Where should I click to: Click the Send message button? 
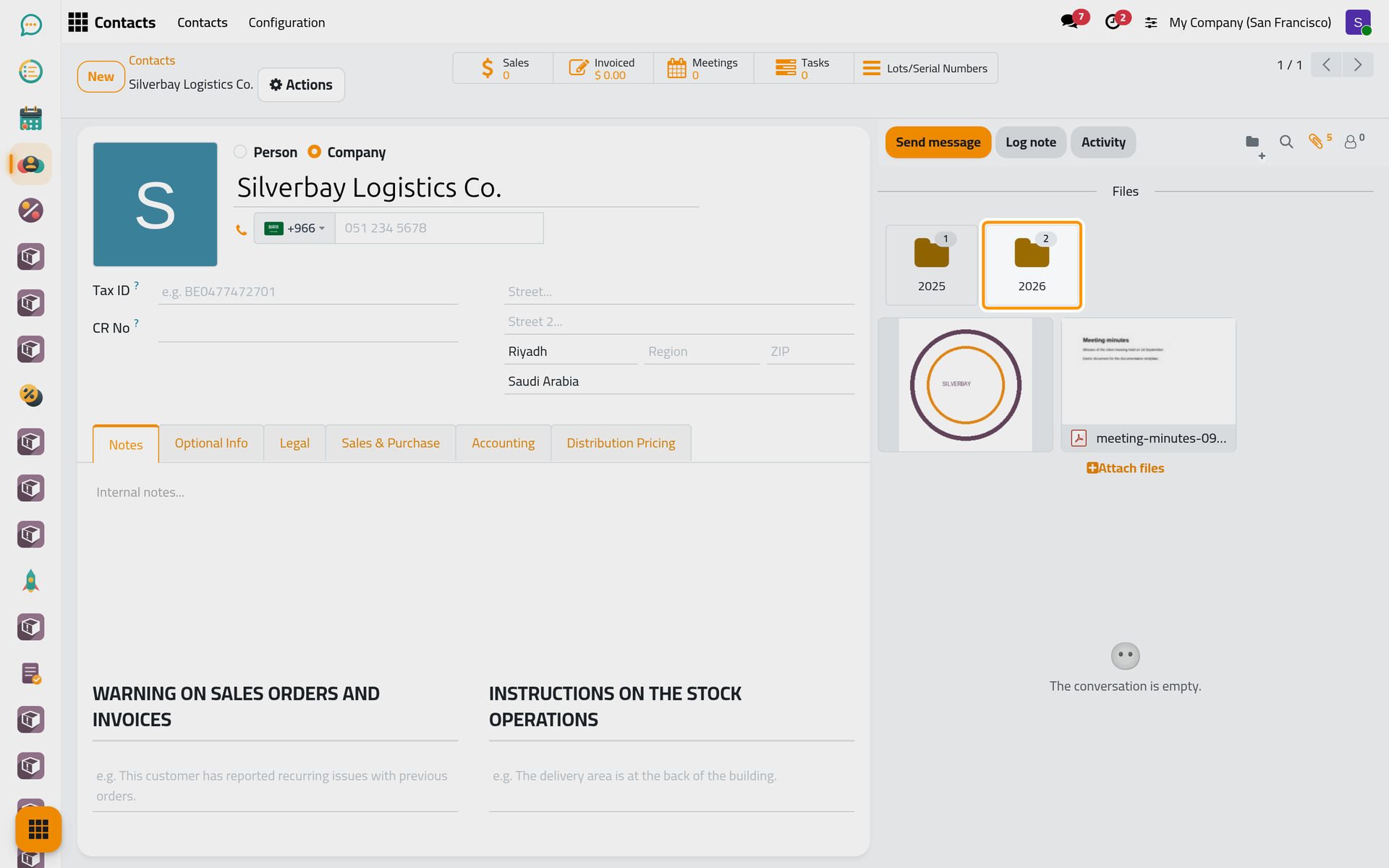938,142
